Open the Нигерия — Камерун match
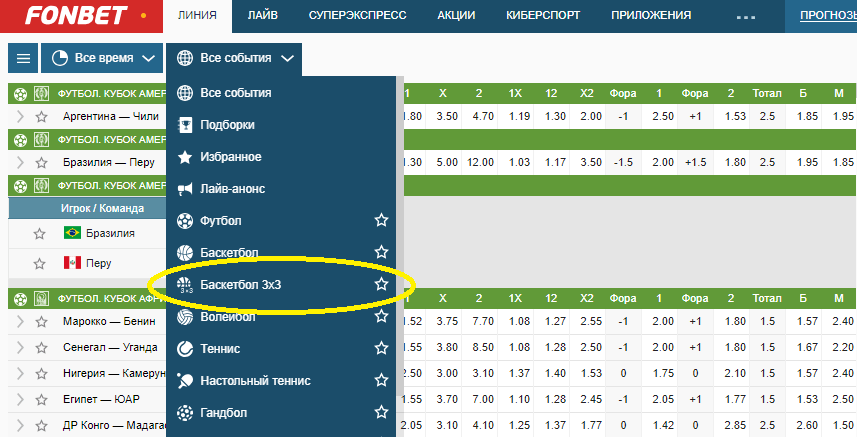The width and height of the screenshot is (857, 437). [114, 374]
